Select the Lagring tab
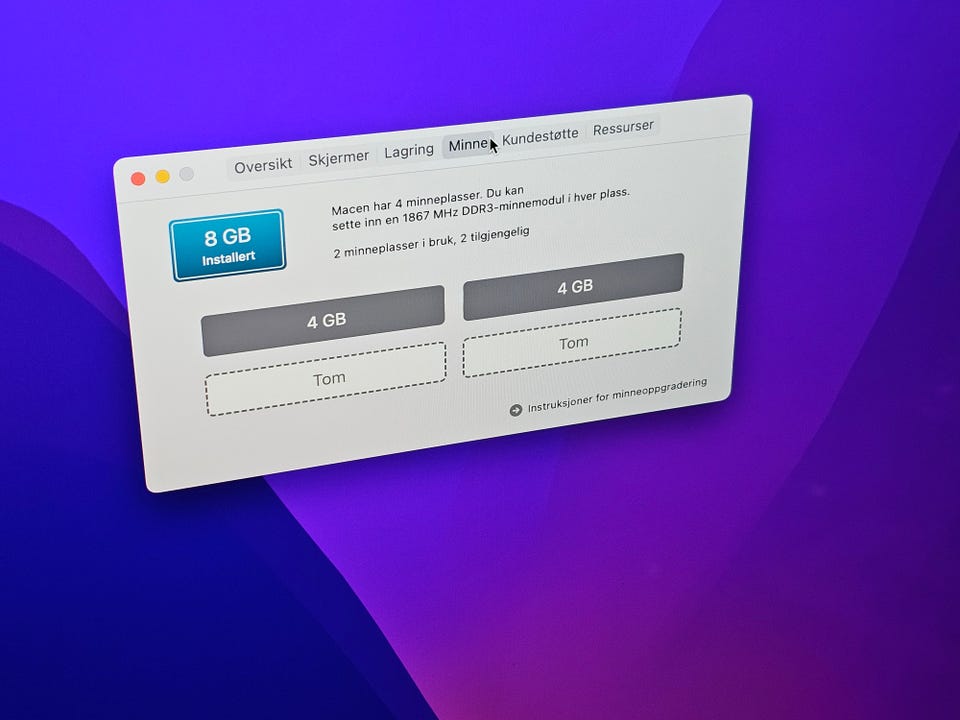Viewport: 960px width, 720px height. coord(408,151)
